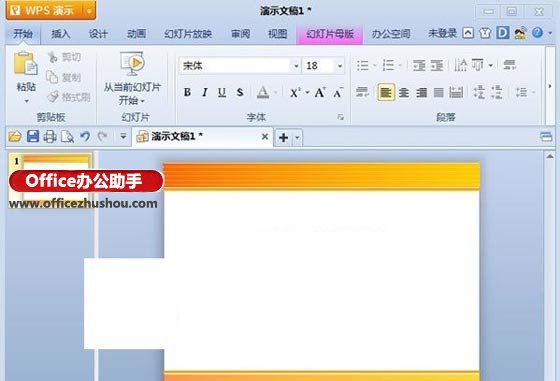
Task: Click the print icon
Action: [x=50, y=137]
